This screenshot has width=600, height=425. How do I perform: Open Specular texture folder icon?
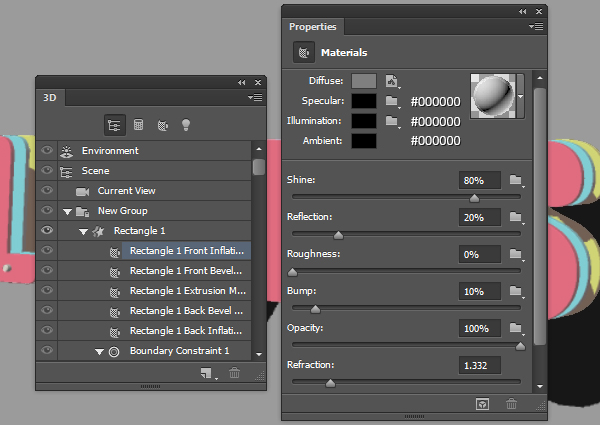tap(392, 101)
